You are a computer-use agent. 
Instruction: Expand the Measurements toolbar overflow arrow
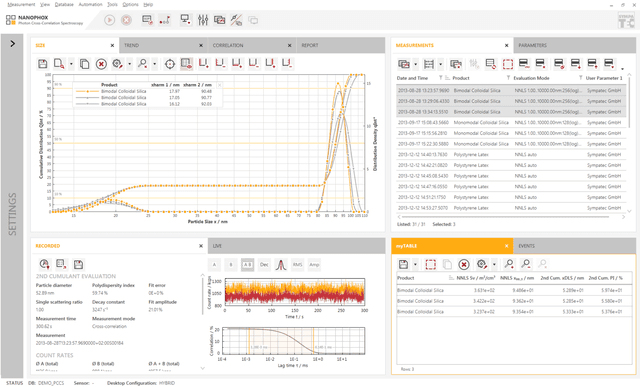622,69
